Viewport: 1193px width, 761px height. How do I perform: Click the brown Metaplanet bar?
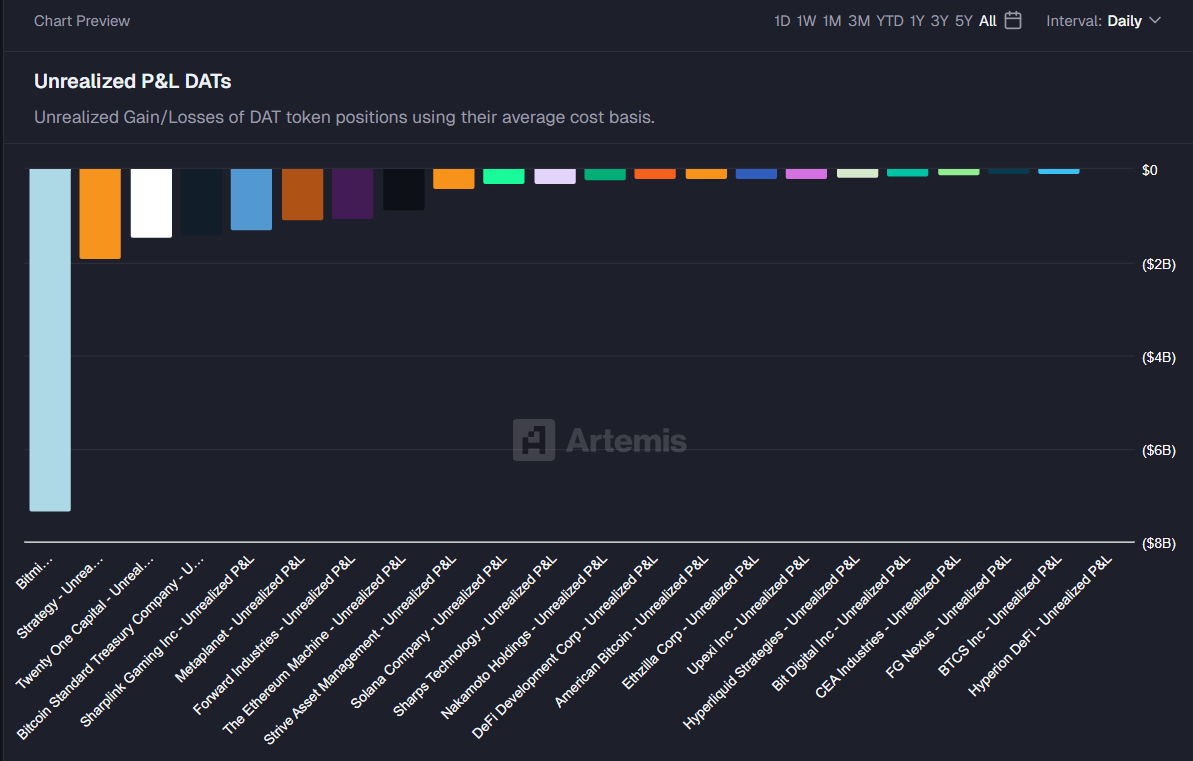coord(302,194)
